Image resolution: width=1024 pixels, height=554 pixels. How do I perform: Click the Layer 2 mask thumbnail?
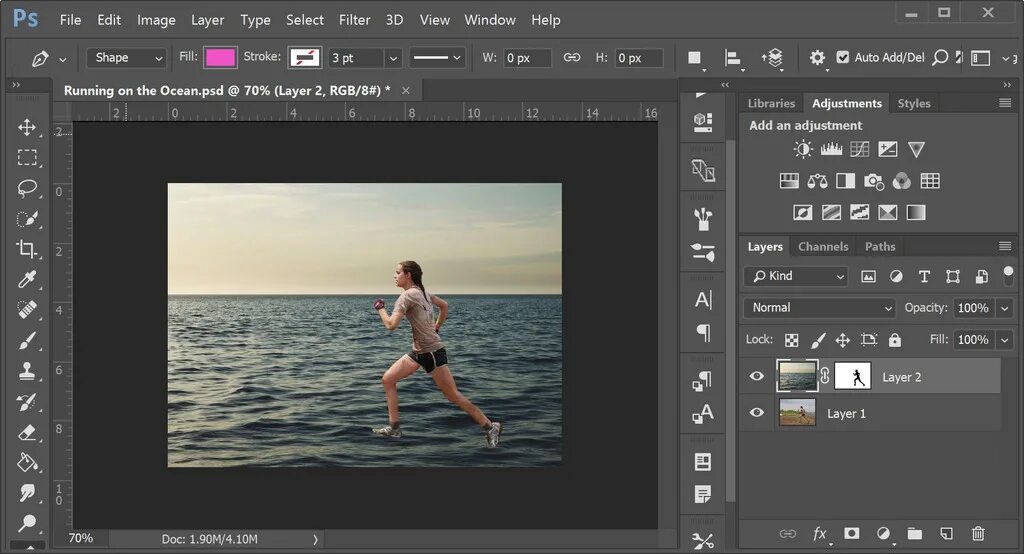click(x=853, y=377)
